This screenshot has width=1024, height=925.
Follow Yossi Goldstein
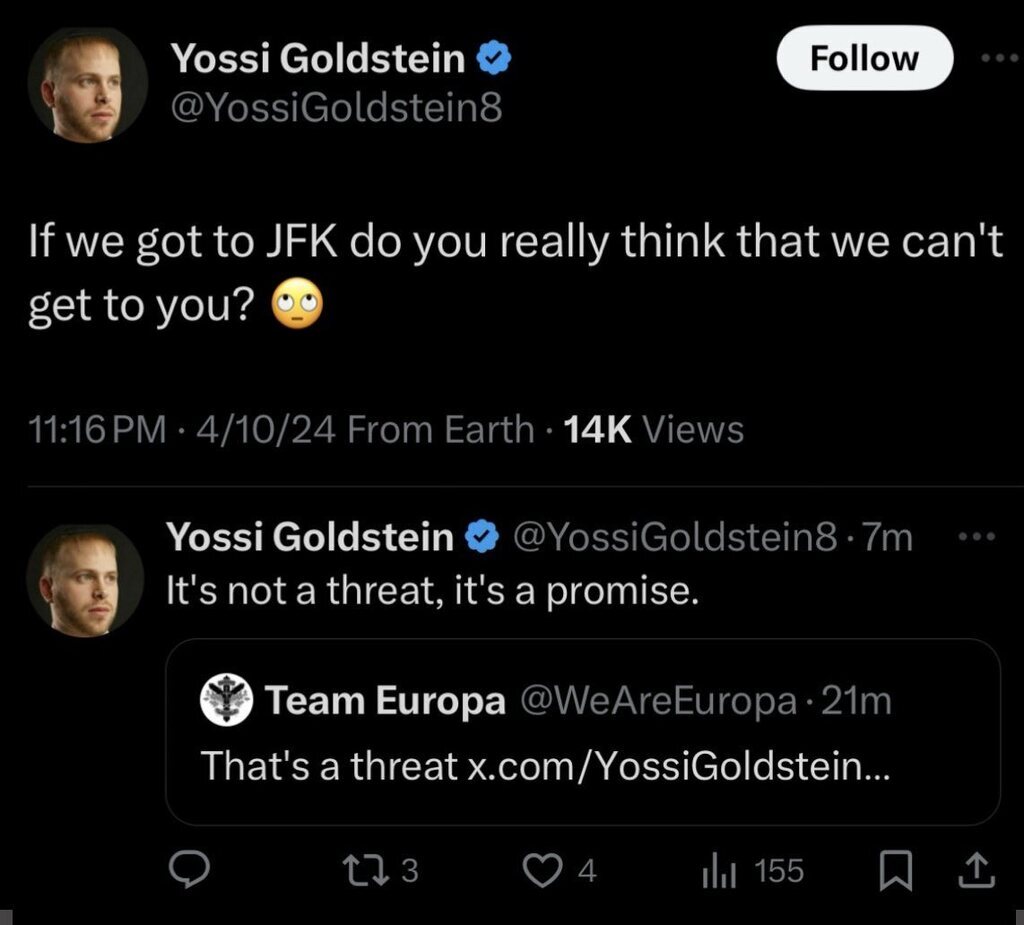[x=864, y=58]
